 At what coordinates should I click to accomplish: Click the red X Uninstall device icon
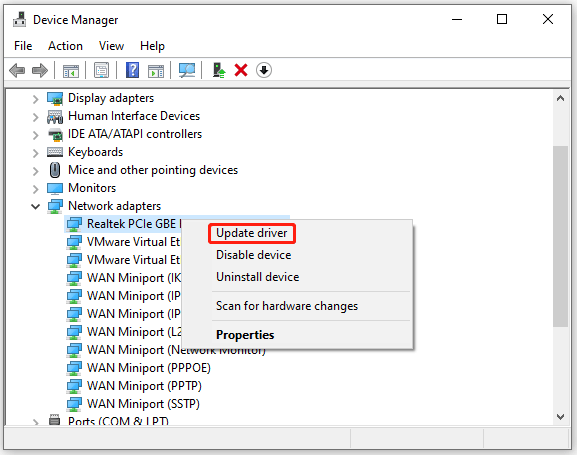[241, 70]
